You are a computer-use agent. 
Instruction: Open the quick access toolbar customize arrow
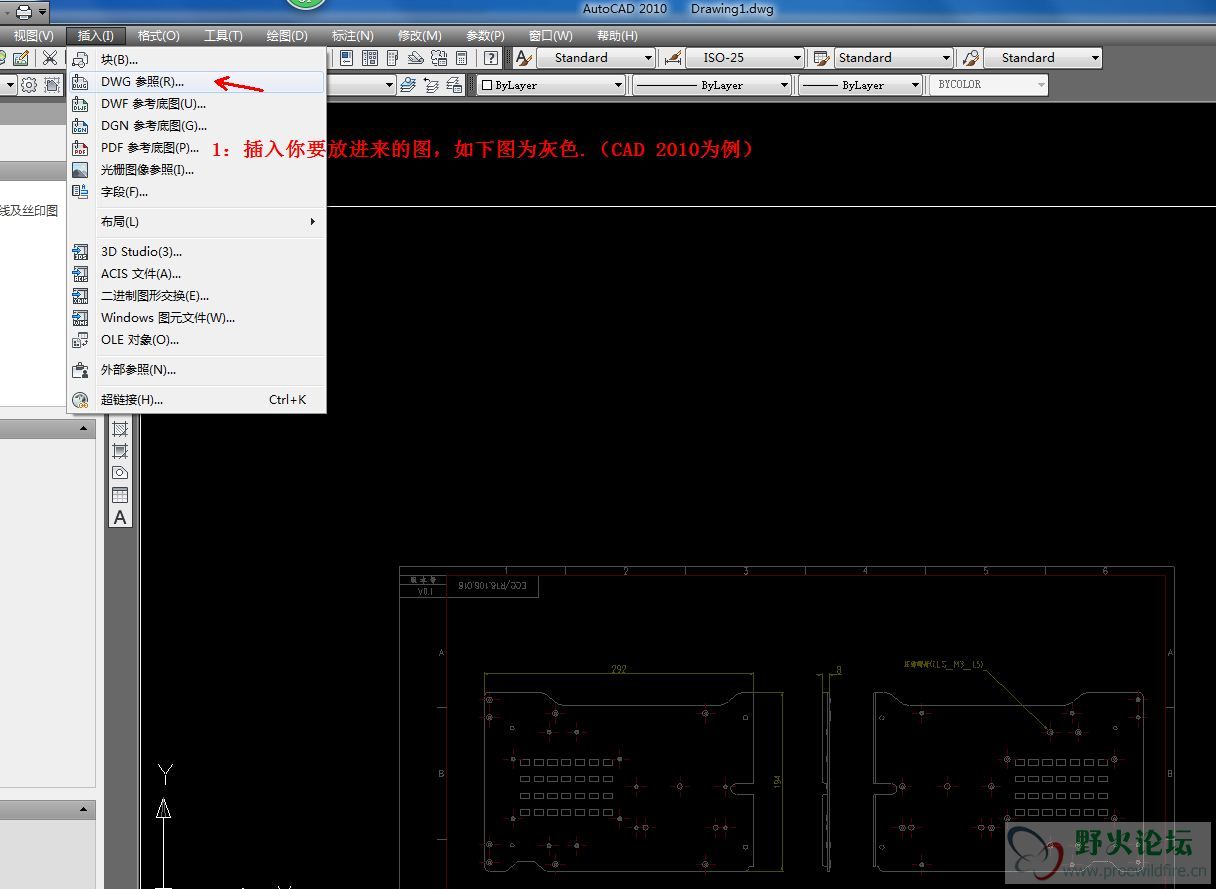(x=43, y=12)
